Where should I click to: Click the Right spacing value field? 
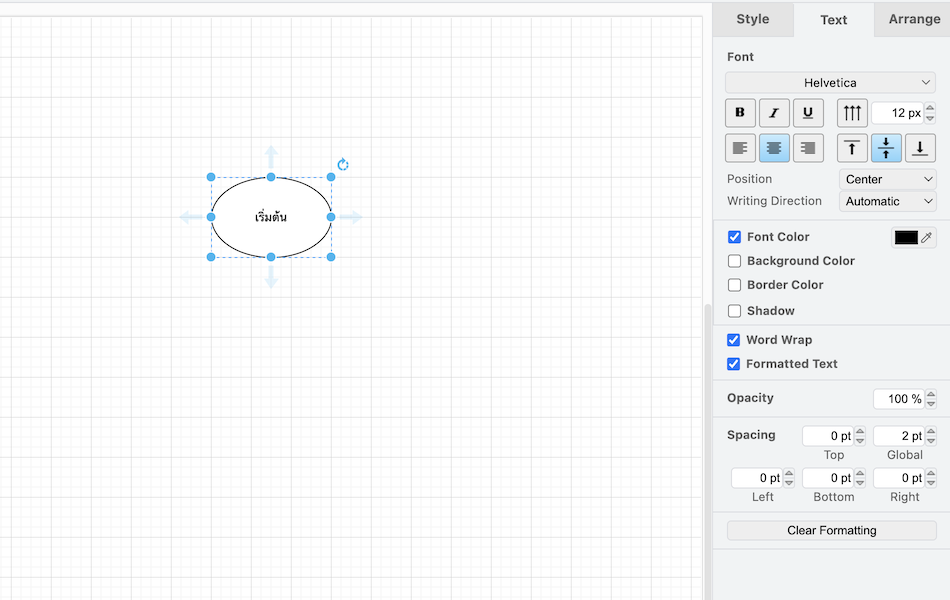899,478
